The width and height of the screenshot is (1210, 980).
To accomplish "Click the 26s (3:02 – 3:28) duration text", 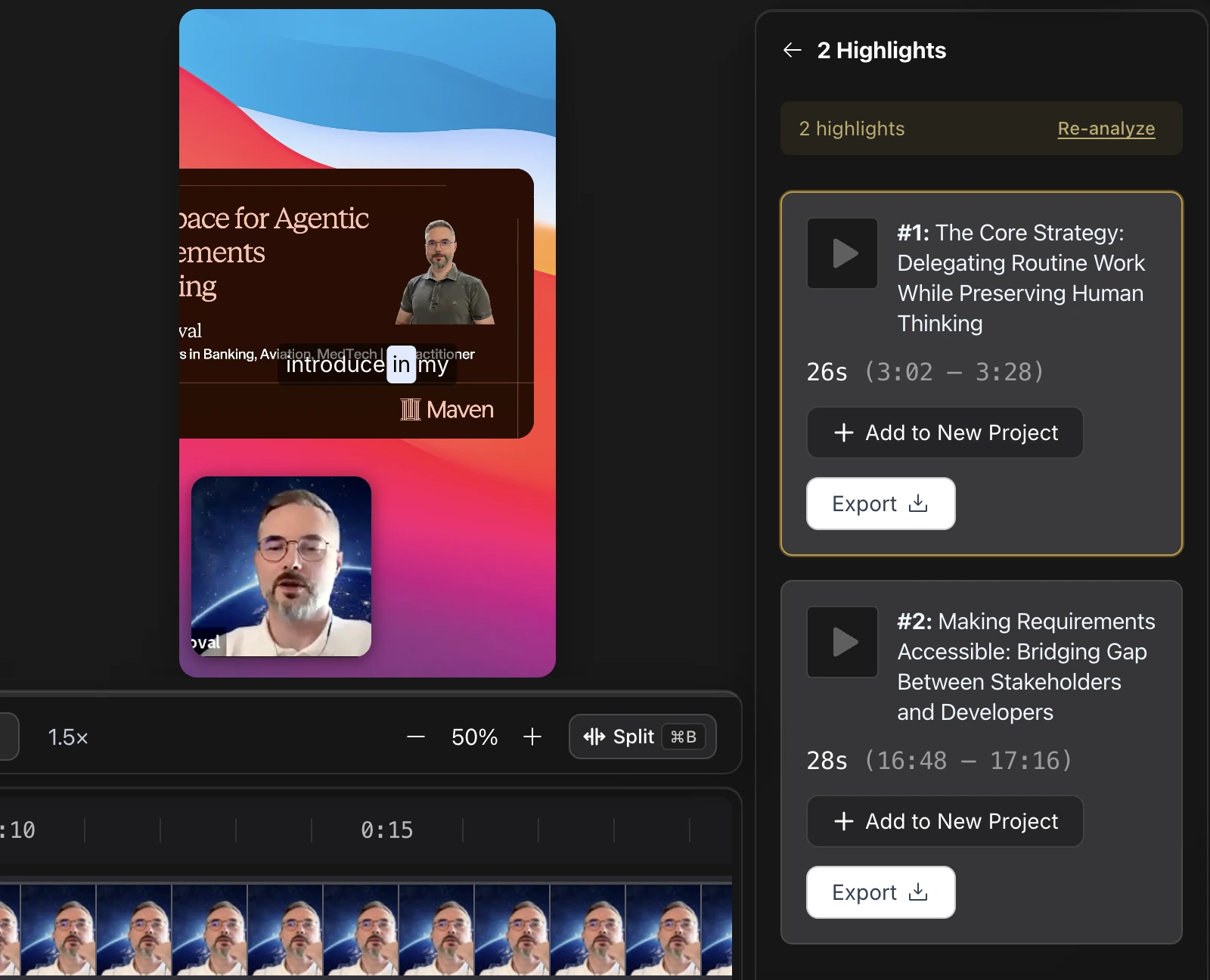I will [926, 372].
